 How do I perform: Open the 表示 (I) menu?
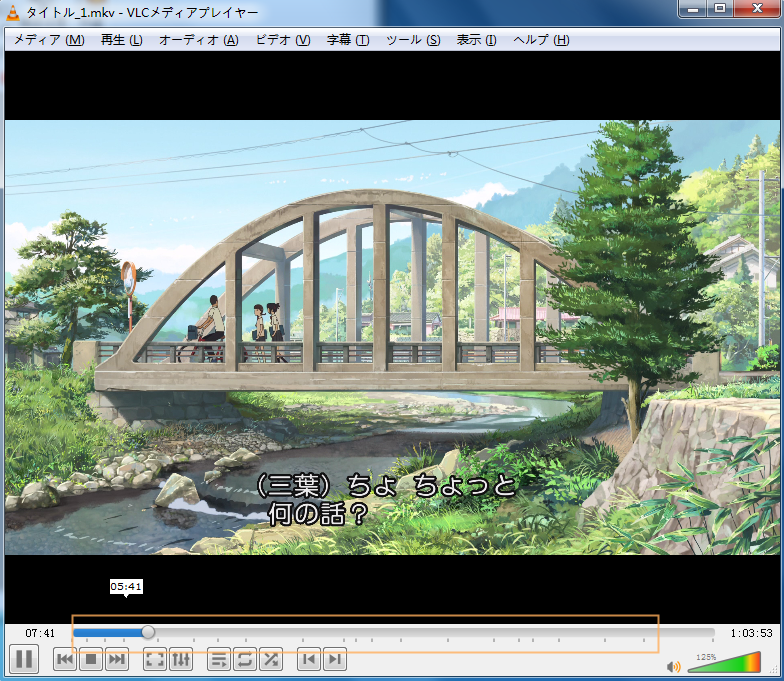tap(476, 40)
